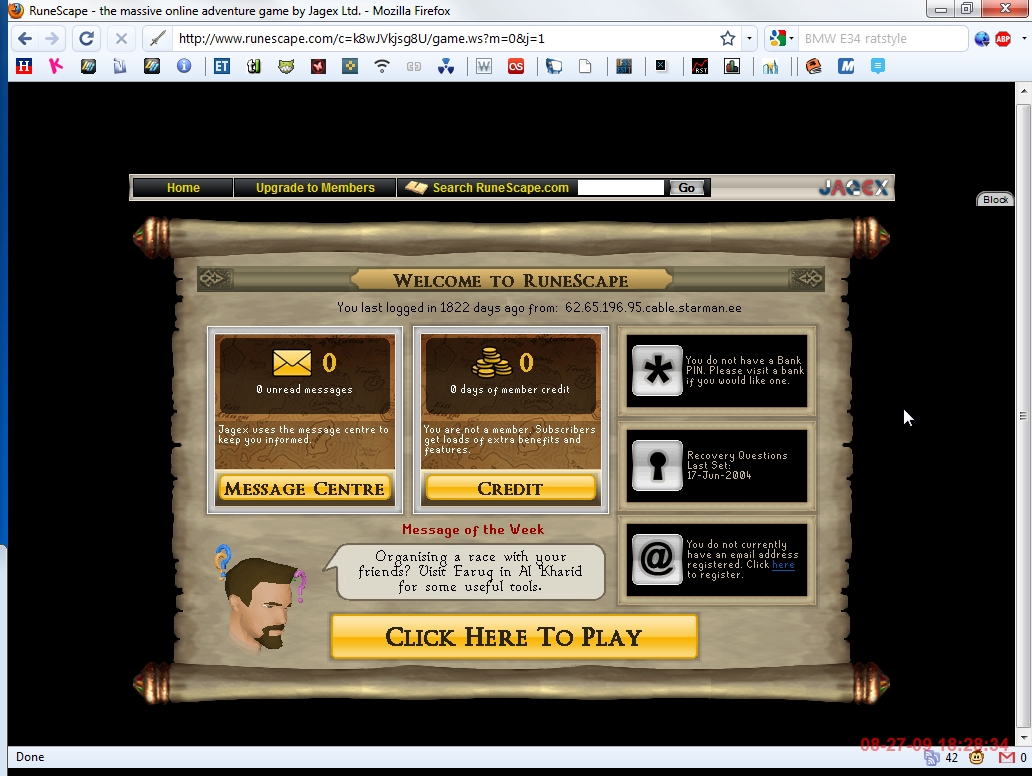Open the bar chart bookmark icon
1032x776 pixels.
732,66
